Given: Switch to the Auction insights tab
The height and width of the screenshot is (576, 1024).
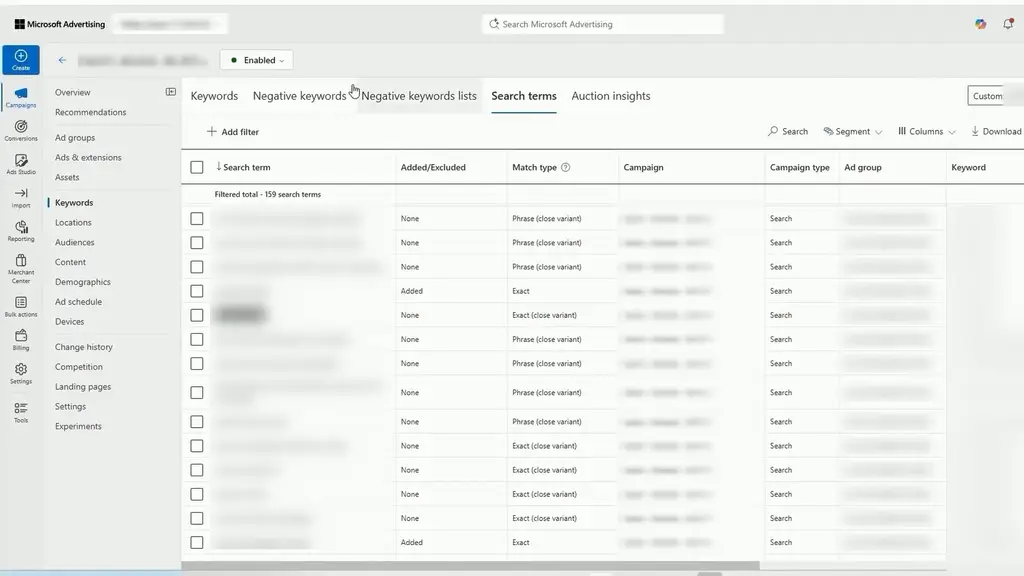Looking at the screenshot, I should click(x=611, y=96).
